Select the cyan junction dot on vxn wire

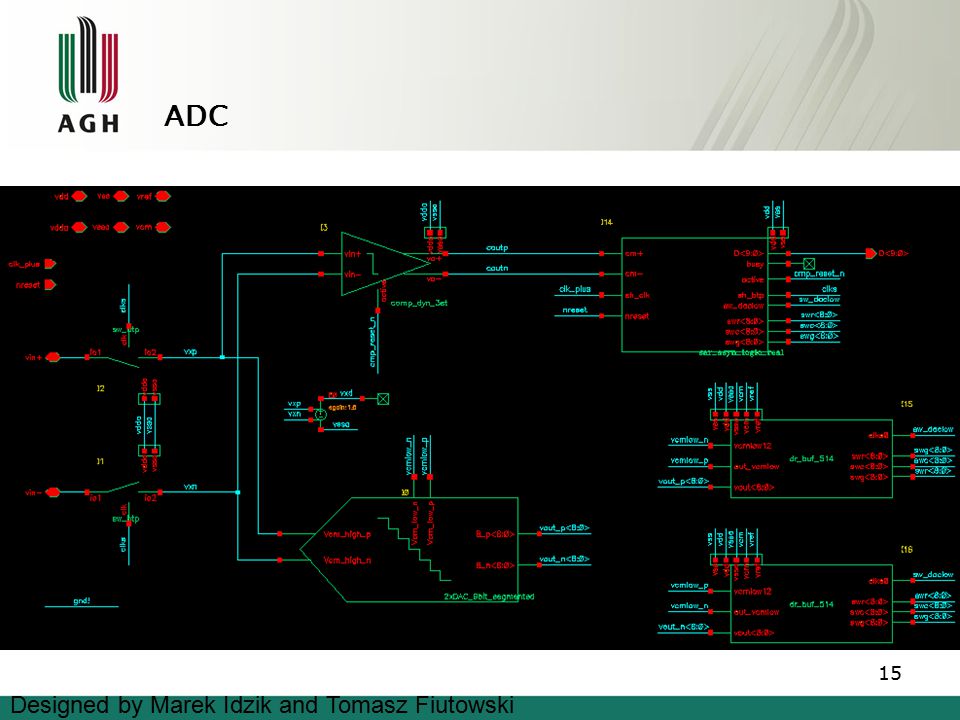[238, 492]
